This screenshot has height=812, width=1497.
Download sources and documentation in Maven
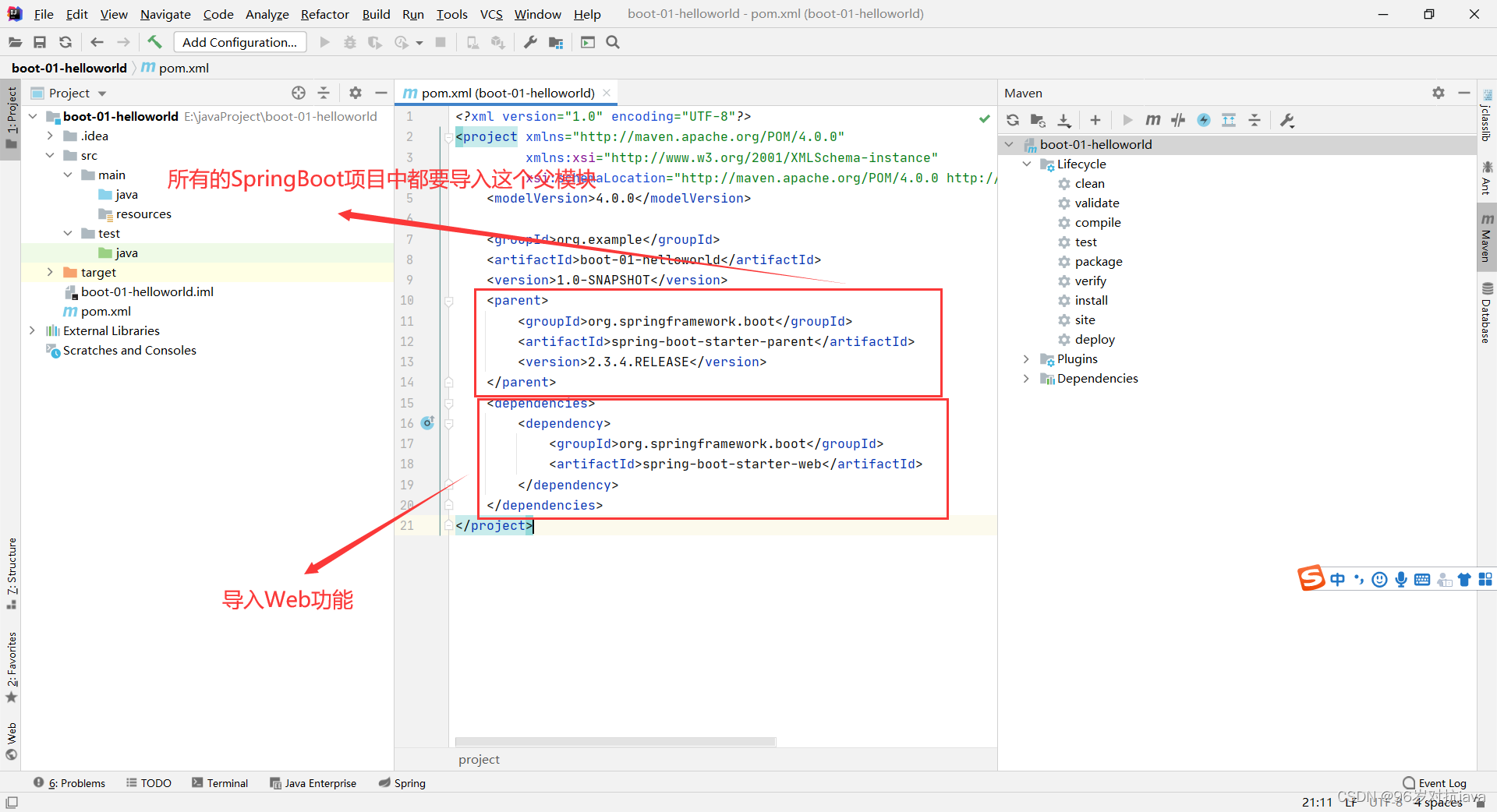1064,120
